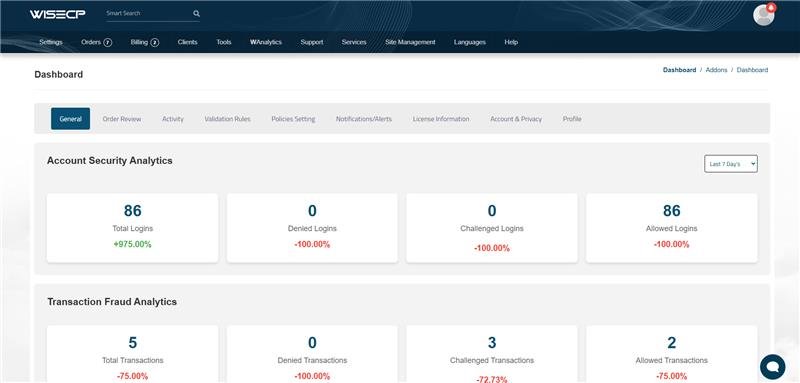Click the Denied Logins label
Viewport: 800px width, 383px height.
312,228
